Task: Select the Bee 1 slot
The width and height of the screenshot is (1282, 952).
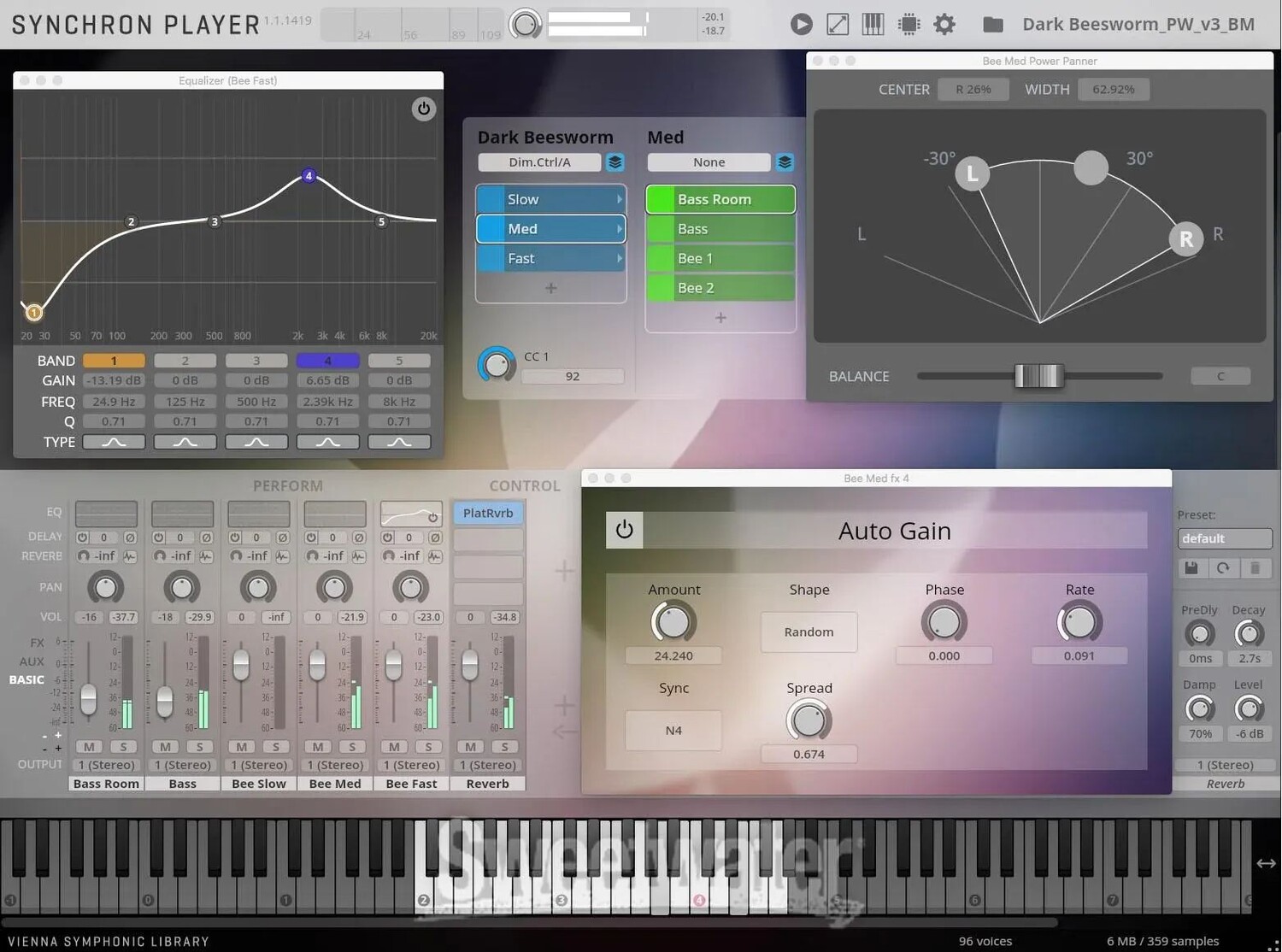Action: [x=720, y=259]
